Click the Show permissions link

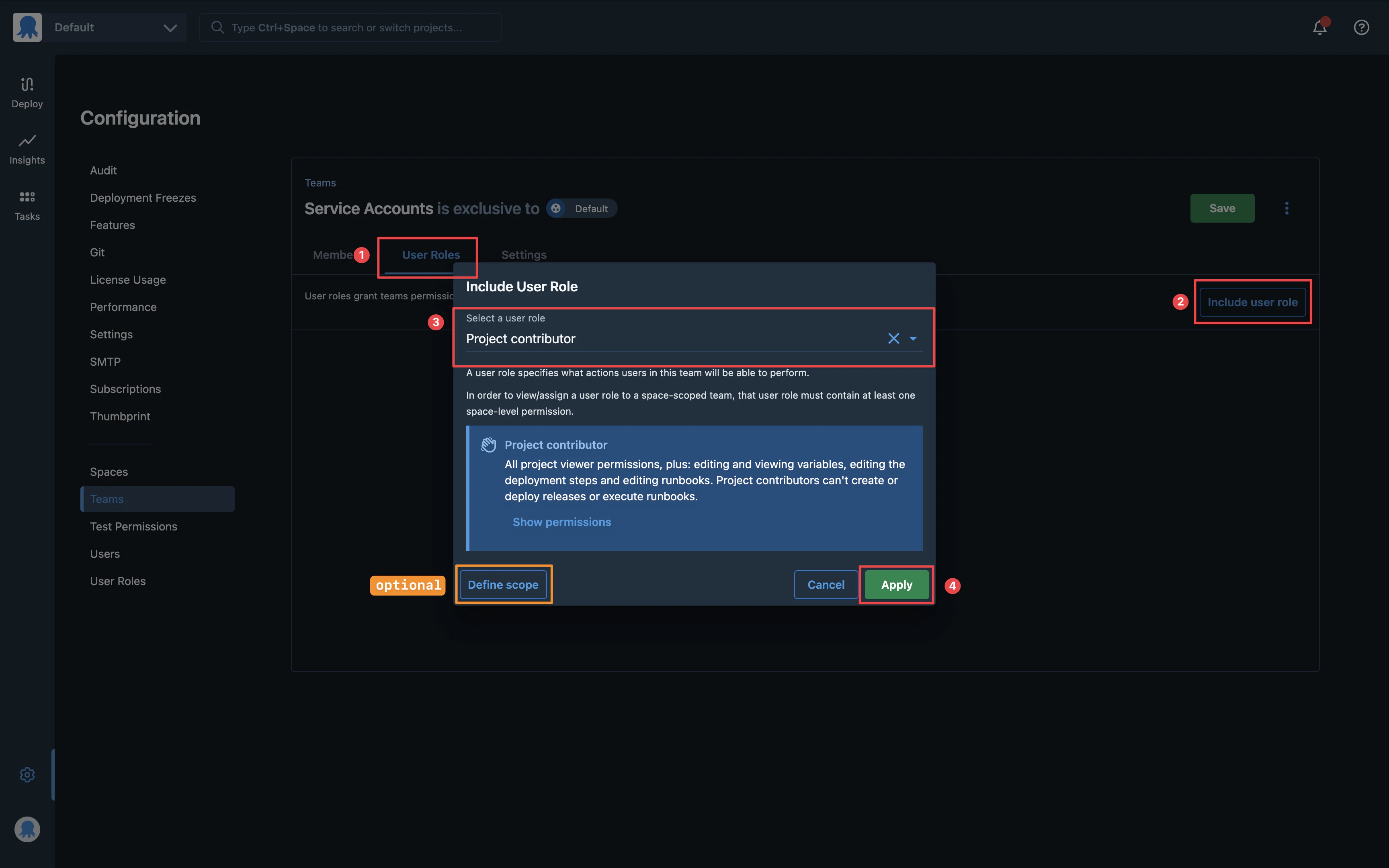(561, 522)
